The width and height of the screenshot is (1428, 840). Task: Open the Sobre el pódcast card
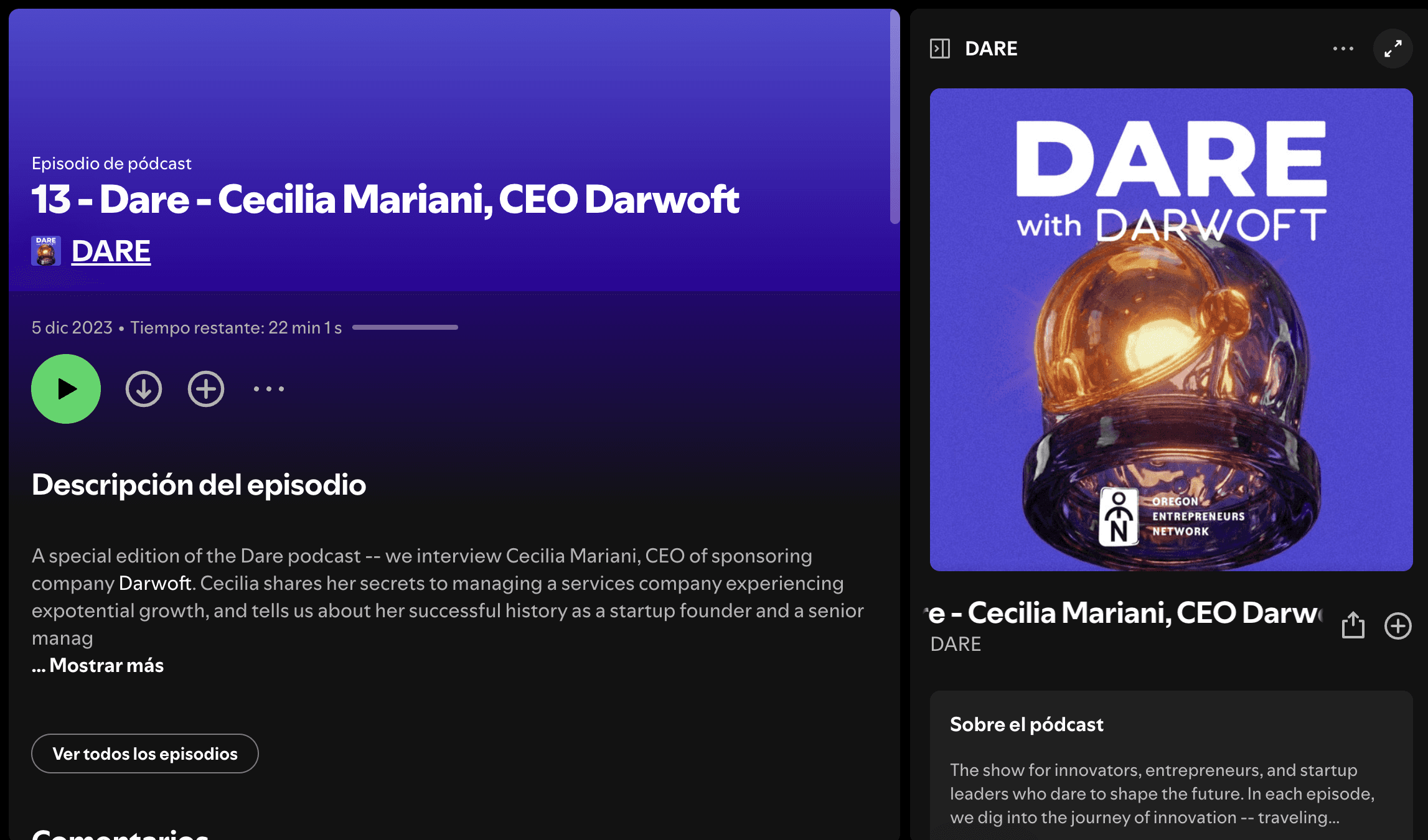(x=1172, y=765)
